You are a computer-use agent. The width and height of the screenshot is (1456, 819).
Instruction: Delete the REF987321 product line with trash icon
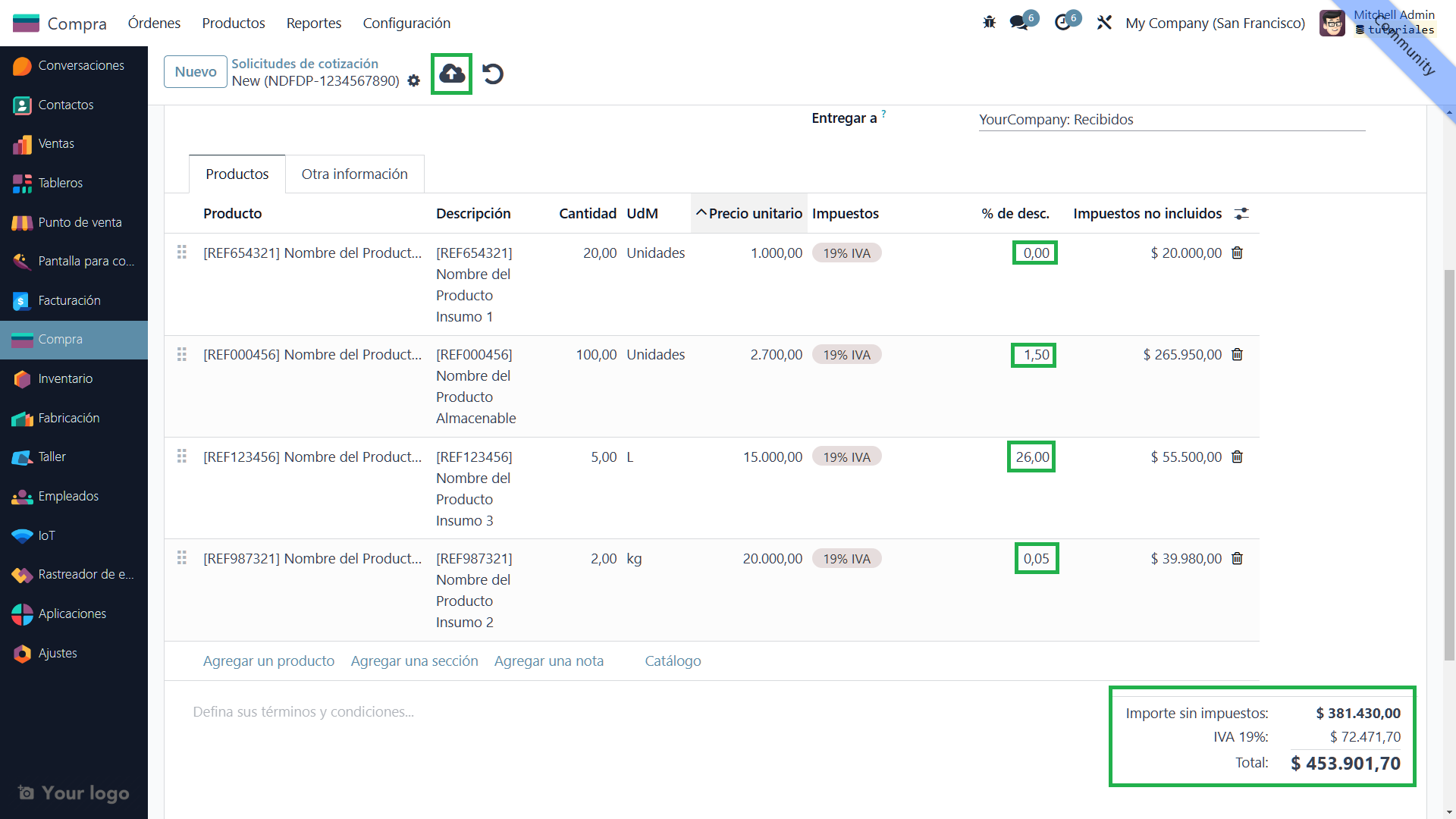[1237, 559]
